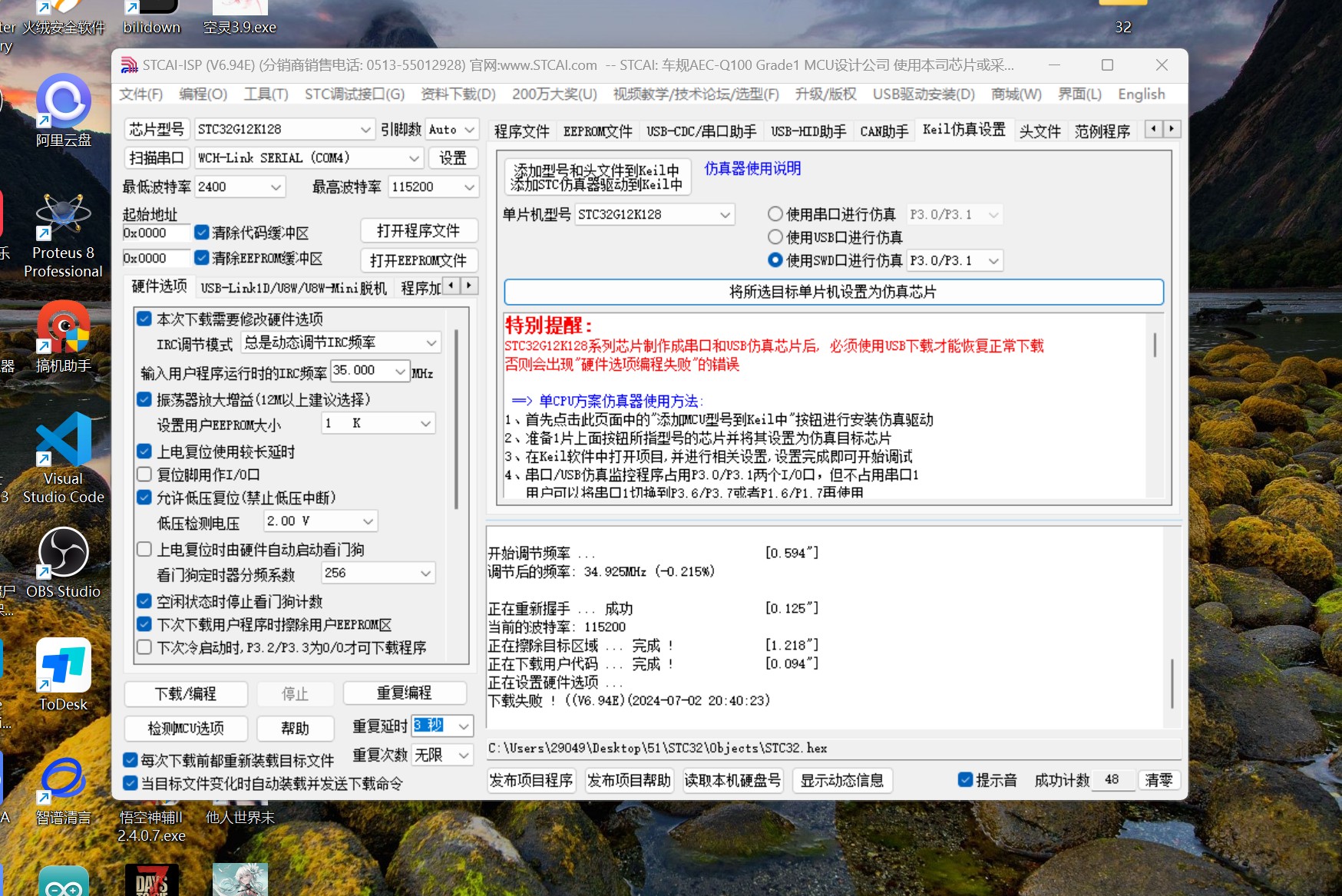Open 编程(O) menu
The height and width of the screenshot is (896, 1342).
[x=203, y=94]
